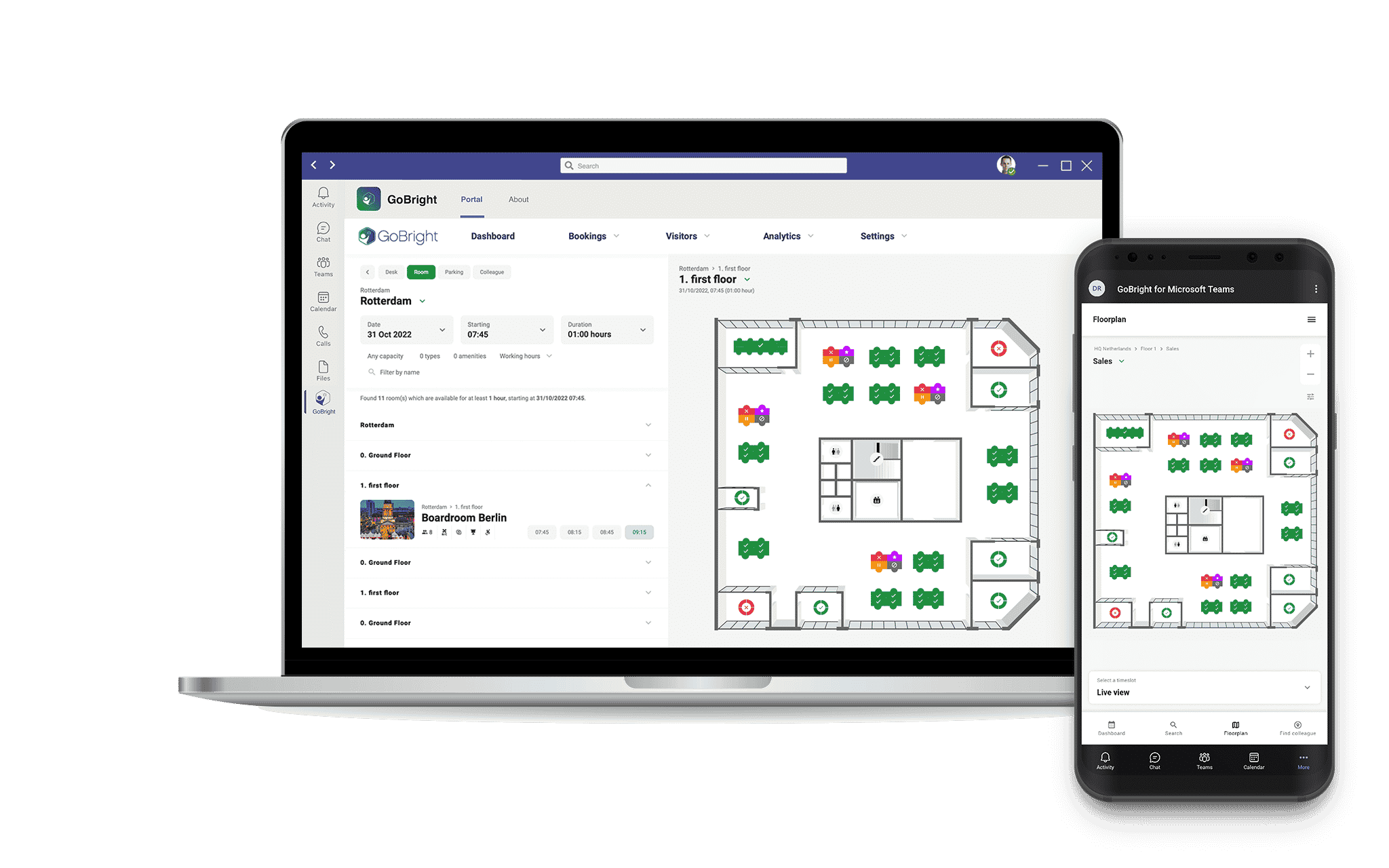The height and width of the screenshot is (868, 1389).
Task: Select the 09:15 time slot button
Action: 637,531
